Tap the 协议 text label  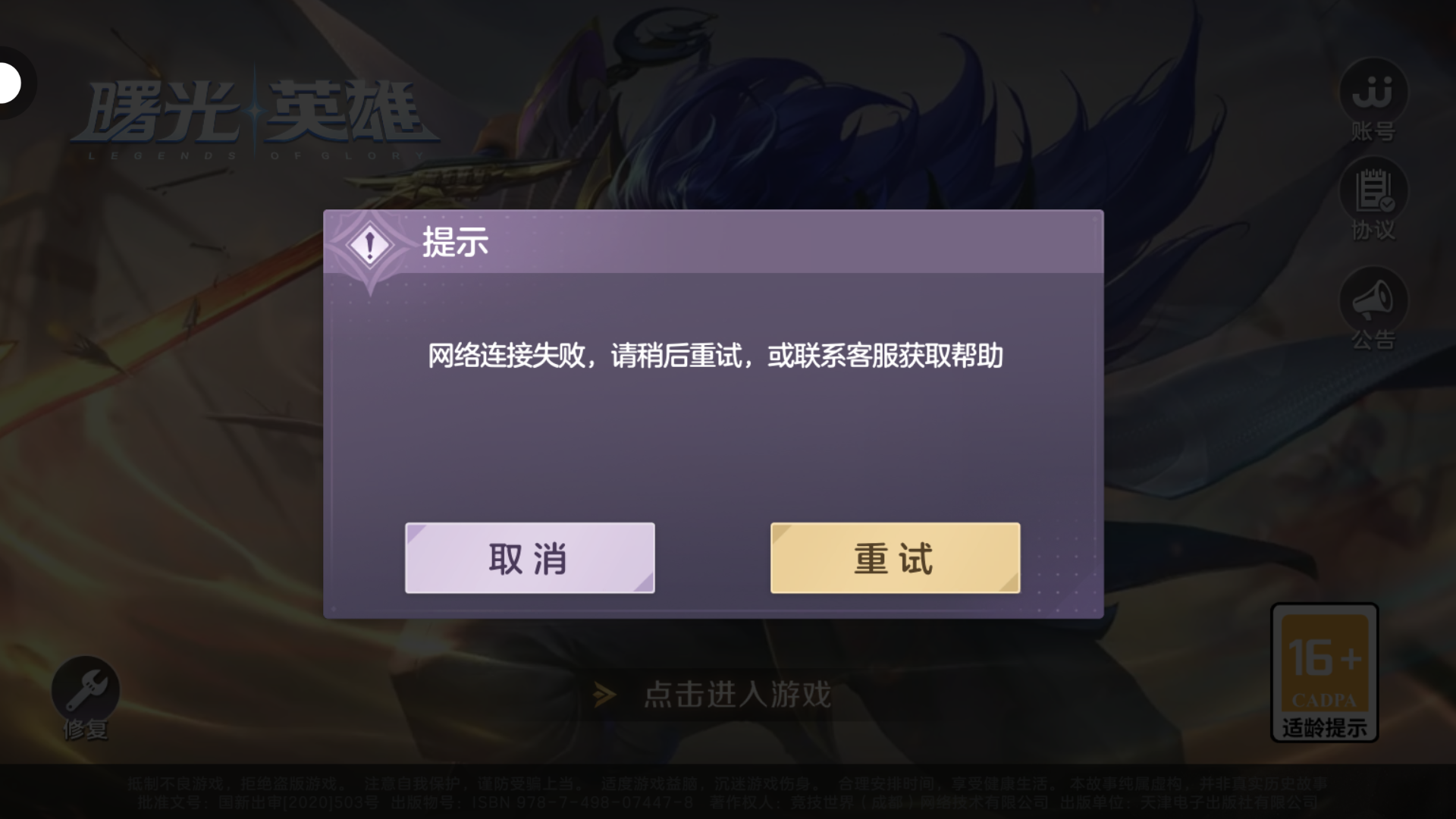[x=1373, y=230]
